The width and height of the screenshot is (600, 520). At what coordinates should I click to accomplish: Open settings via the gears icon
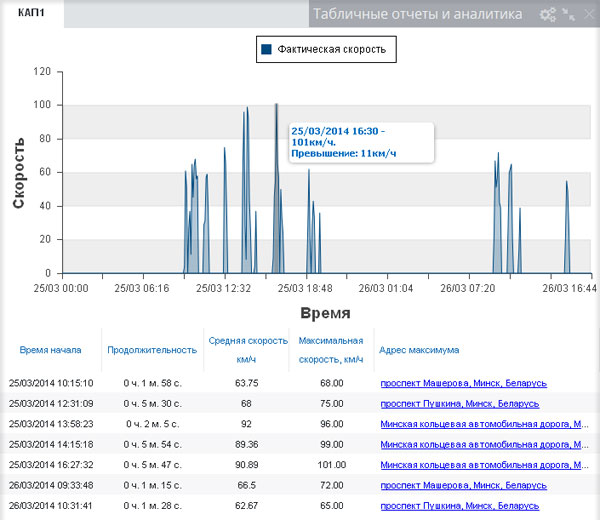pos(547,15)
